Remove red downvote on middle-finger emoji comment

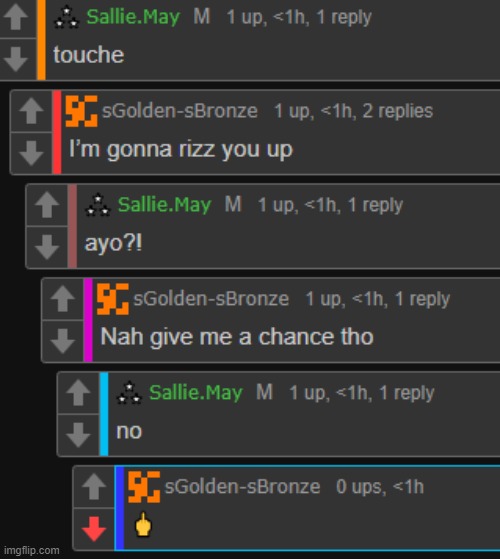(94, 529)
